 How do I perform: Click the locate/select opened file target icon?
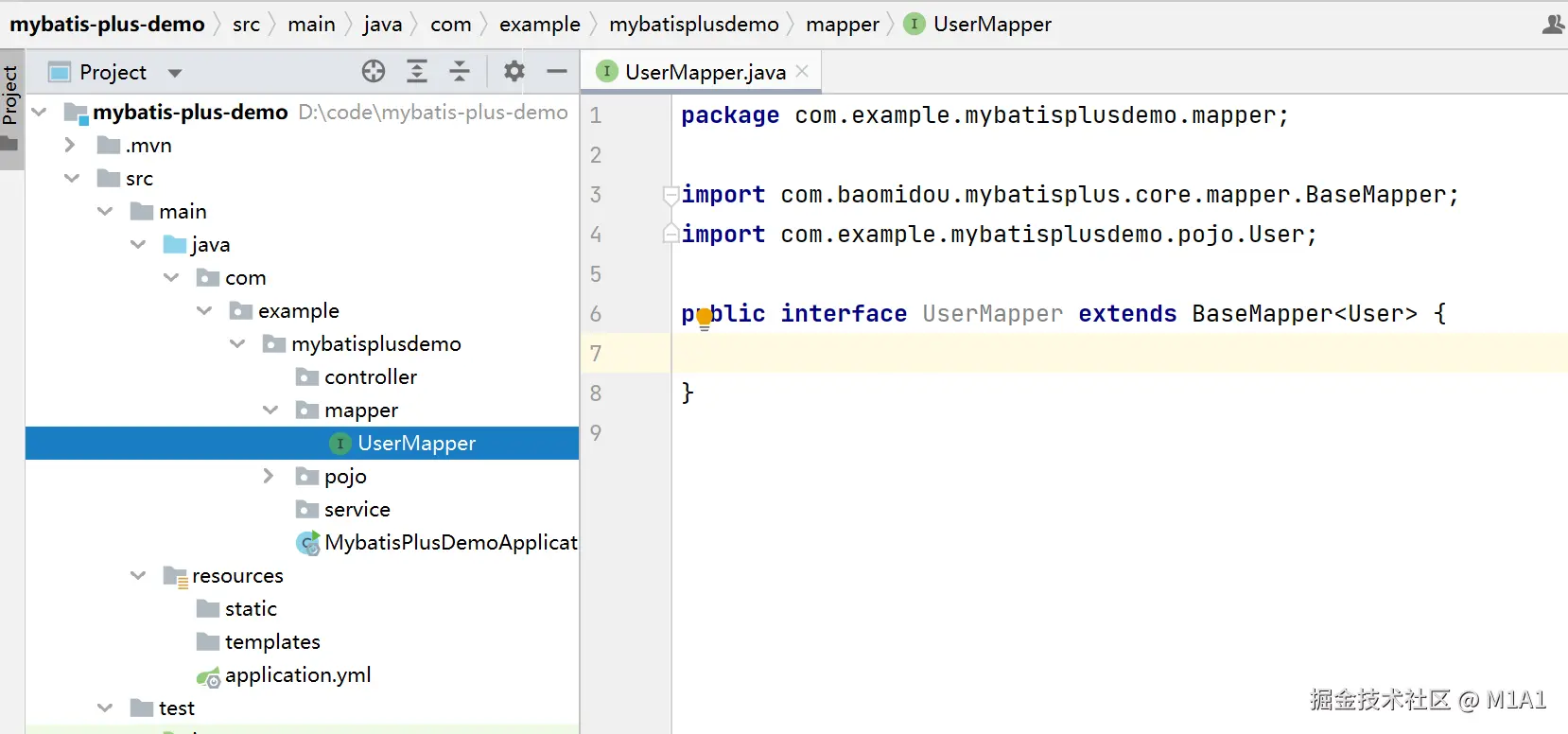click(374, 71)
